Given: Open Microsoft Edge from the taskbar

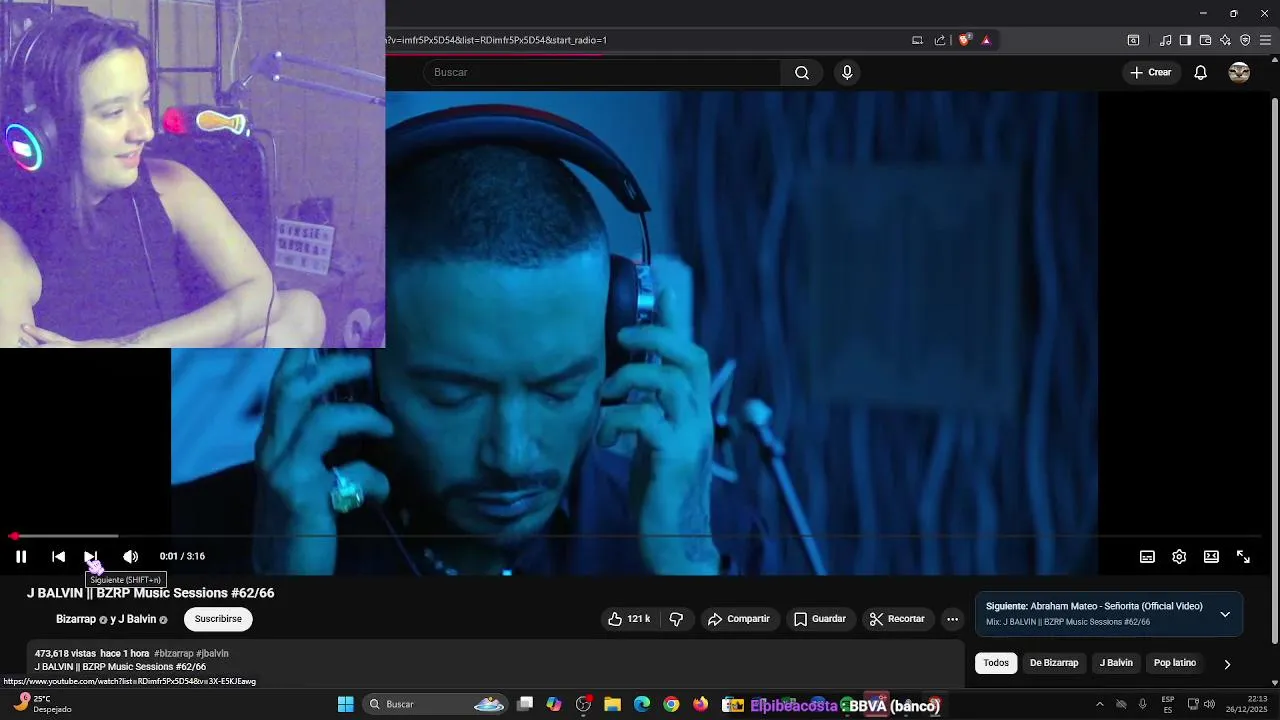Looking at the screenshot, I should point(642,704).
